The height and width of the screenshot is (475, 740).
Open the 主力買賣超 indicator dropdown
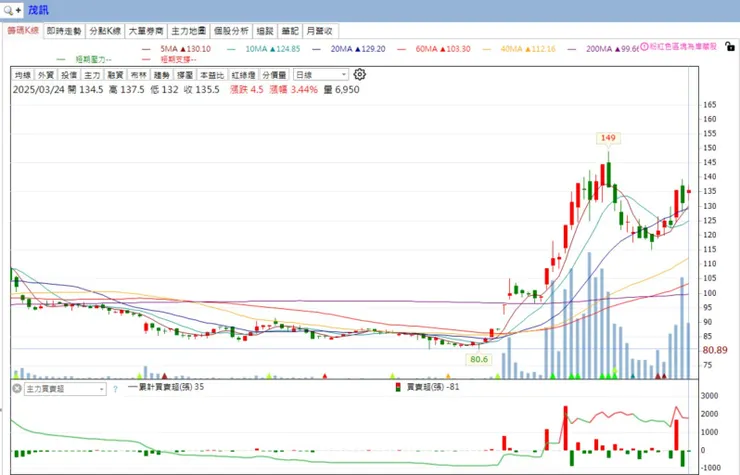point(65,389)
